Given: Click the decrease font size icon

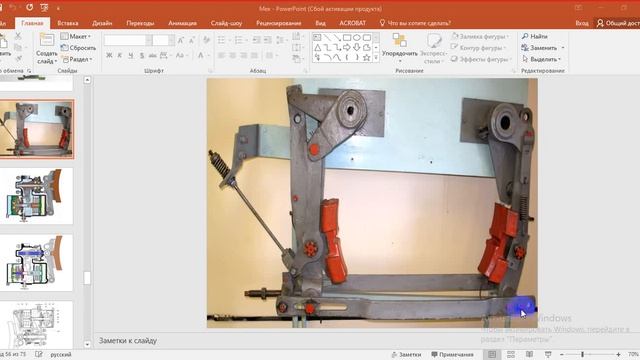Looking at the screenshot, I should click(x=191, y=40).
